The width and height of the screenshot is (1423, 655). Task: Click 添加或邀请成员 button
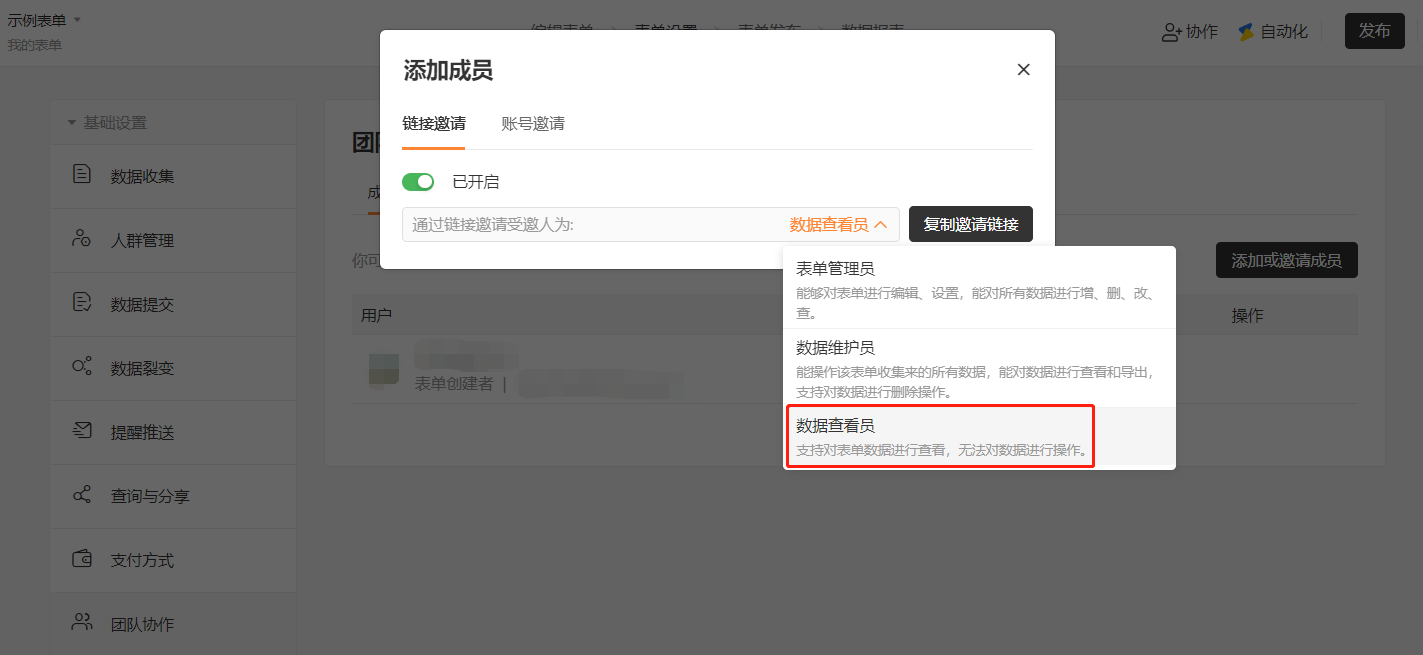[1286, 261]
